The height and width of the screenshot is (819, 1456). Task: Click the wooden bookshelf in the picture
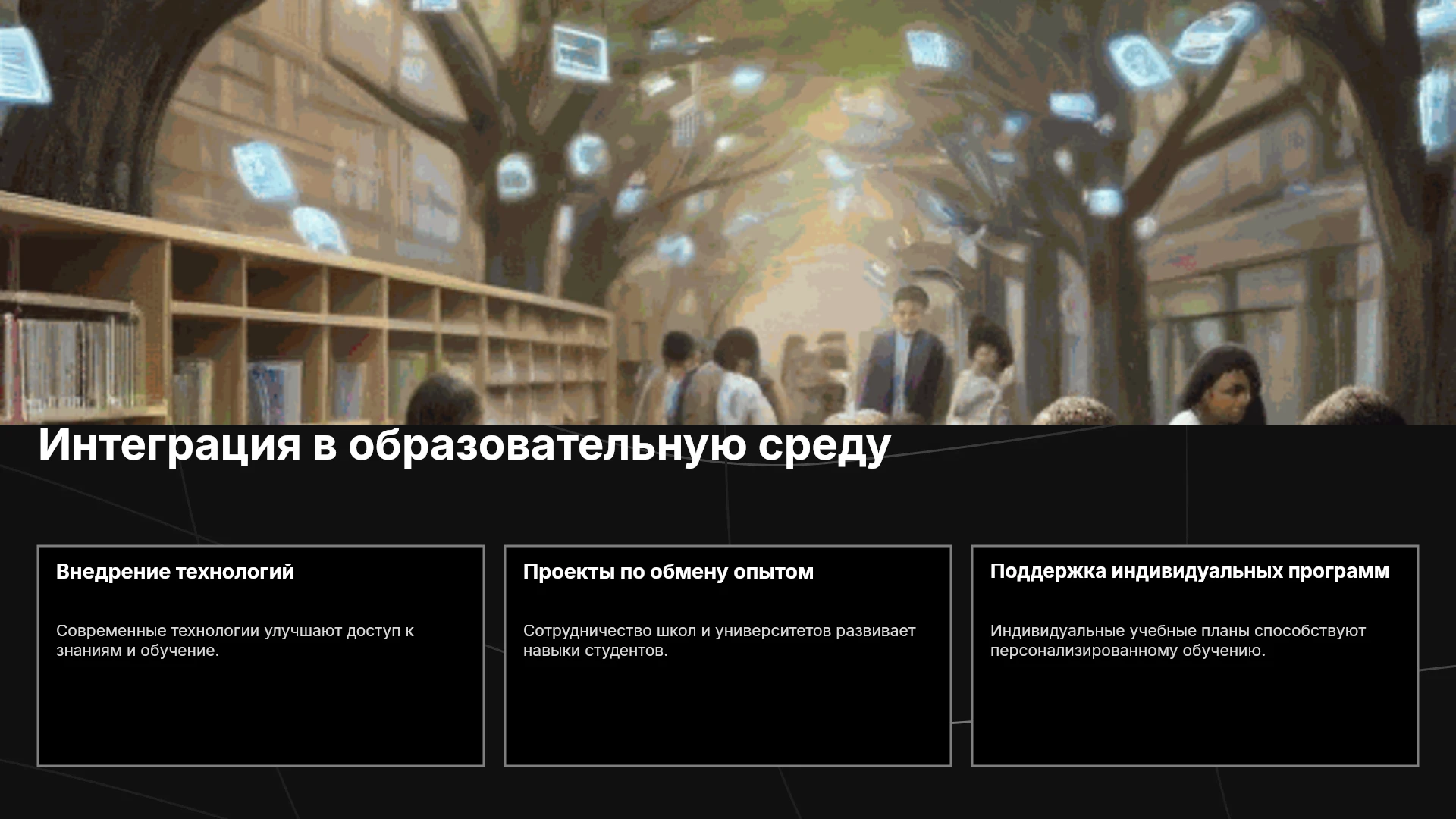tap(303, 318)
